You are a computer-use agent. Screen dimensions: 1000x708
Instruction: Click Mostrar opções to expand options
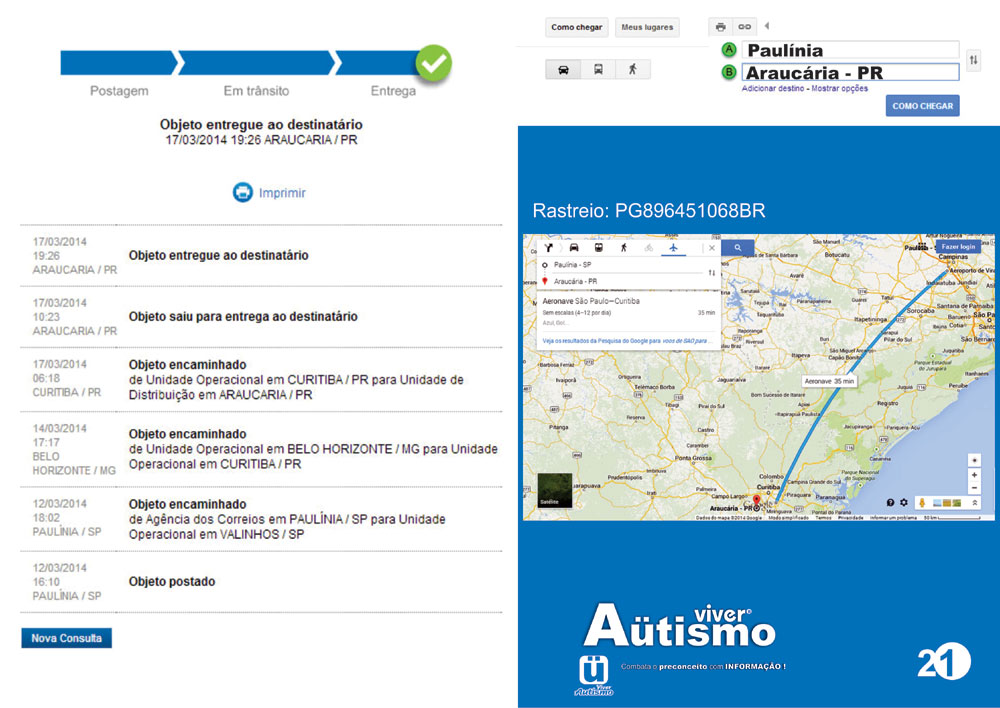click(x=840, y=88)
